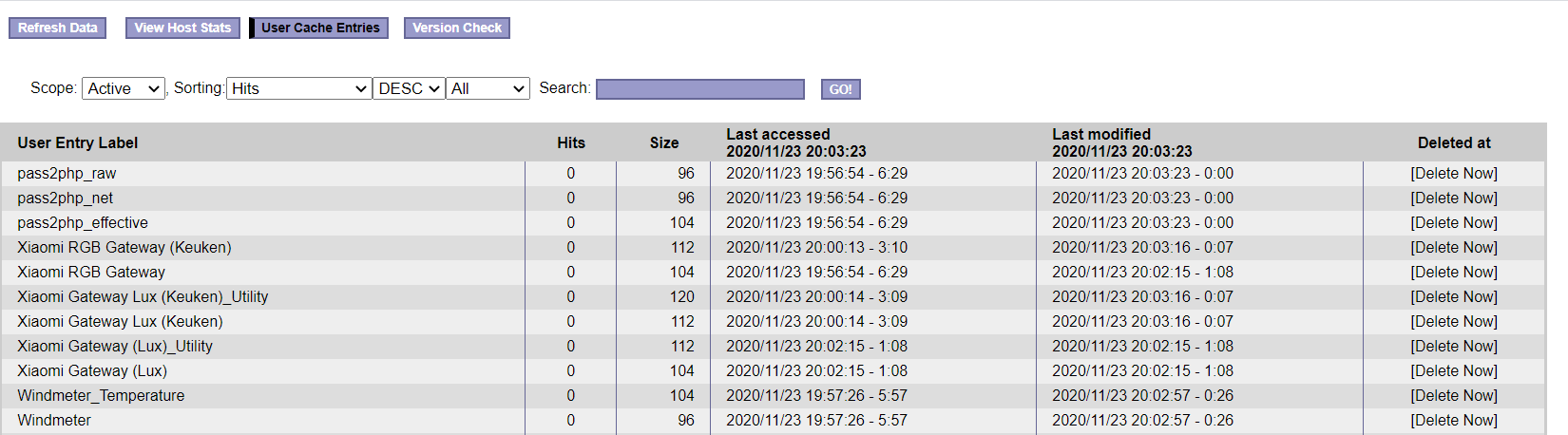Delete the pass2php_net entry now
This screenshot has width=1568, height=435.
click(1453, 198)
